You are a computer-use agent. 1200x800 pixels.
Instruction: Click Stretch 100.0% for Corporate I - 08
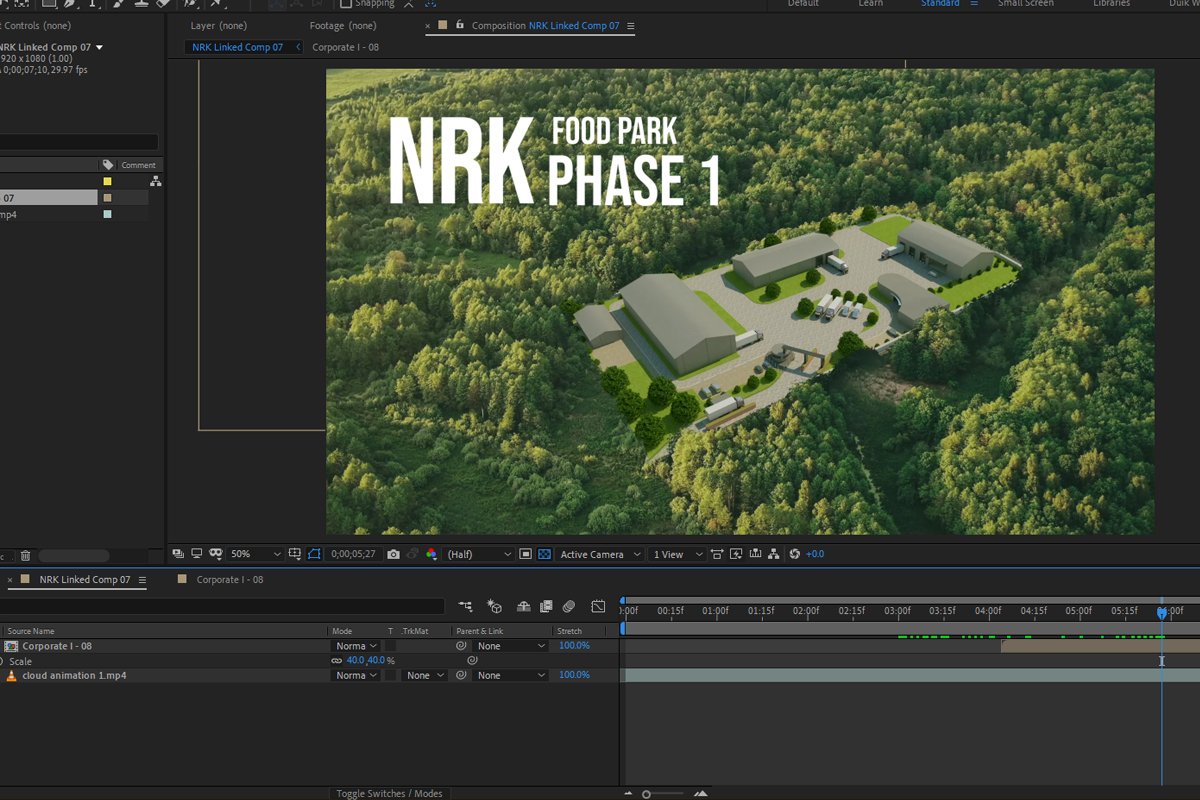(x=575, y=646)
